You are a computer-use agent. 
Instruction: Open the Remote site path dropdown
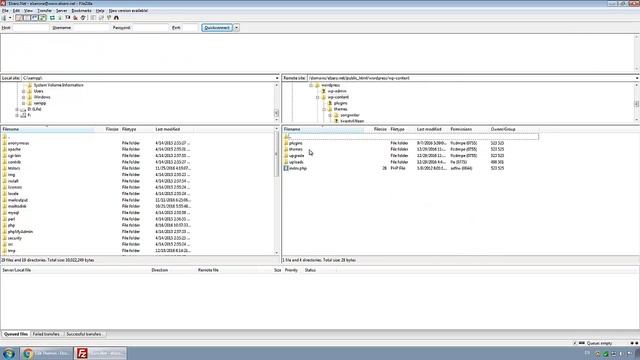[x=637, y=78]
